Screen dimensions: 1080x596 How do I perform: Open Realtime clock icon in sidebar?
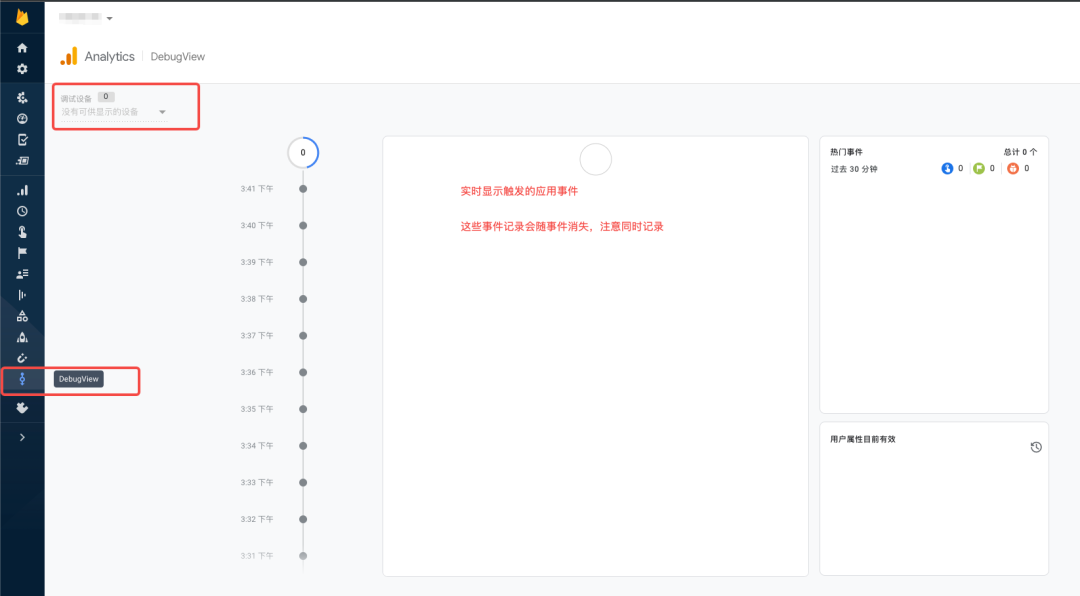point(22,211)
